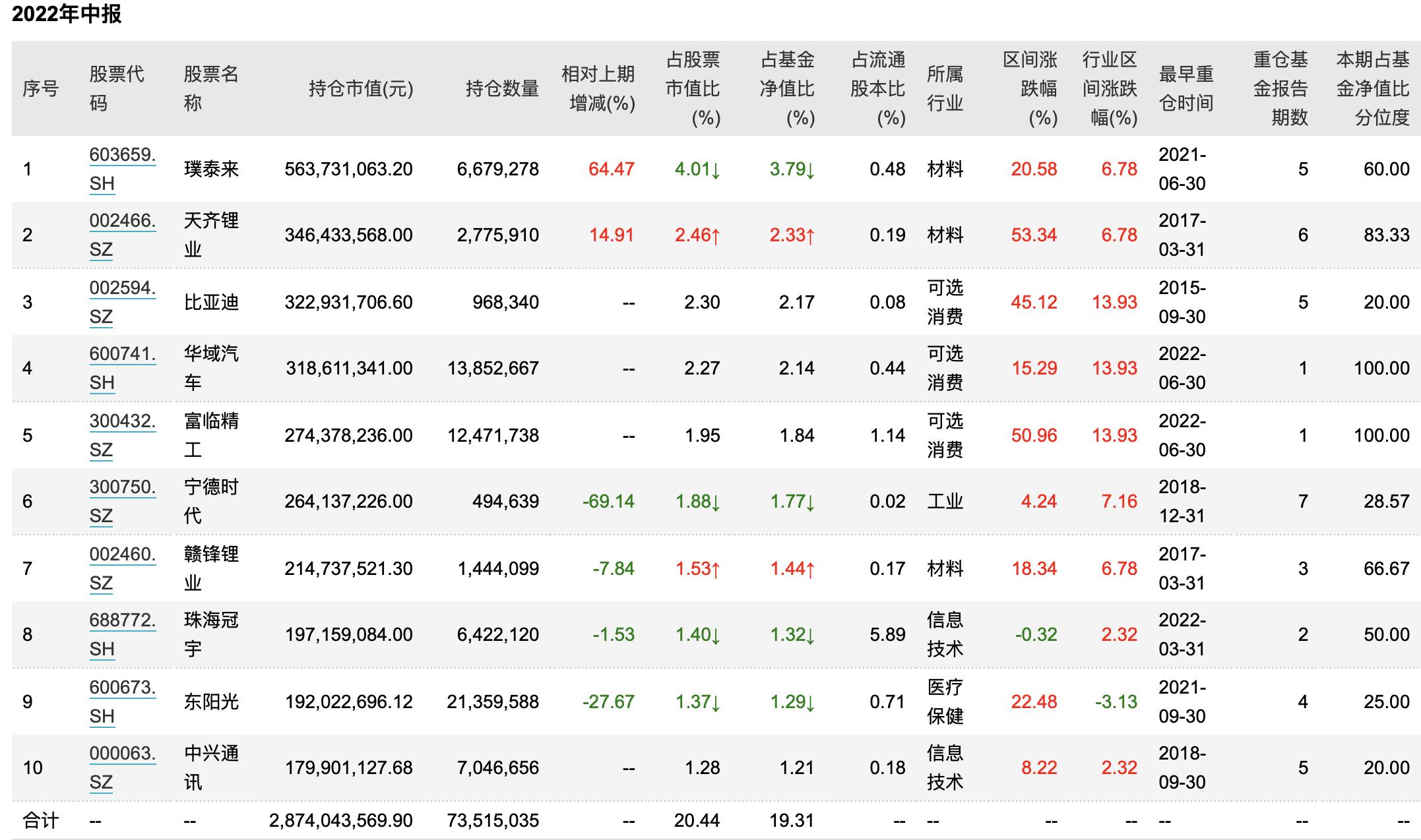The image size is (1421, 840).
Task: Click percentile value 28.57
Action: click(1387, 502)
